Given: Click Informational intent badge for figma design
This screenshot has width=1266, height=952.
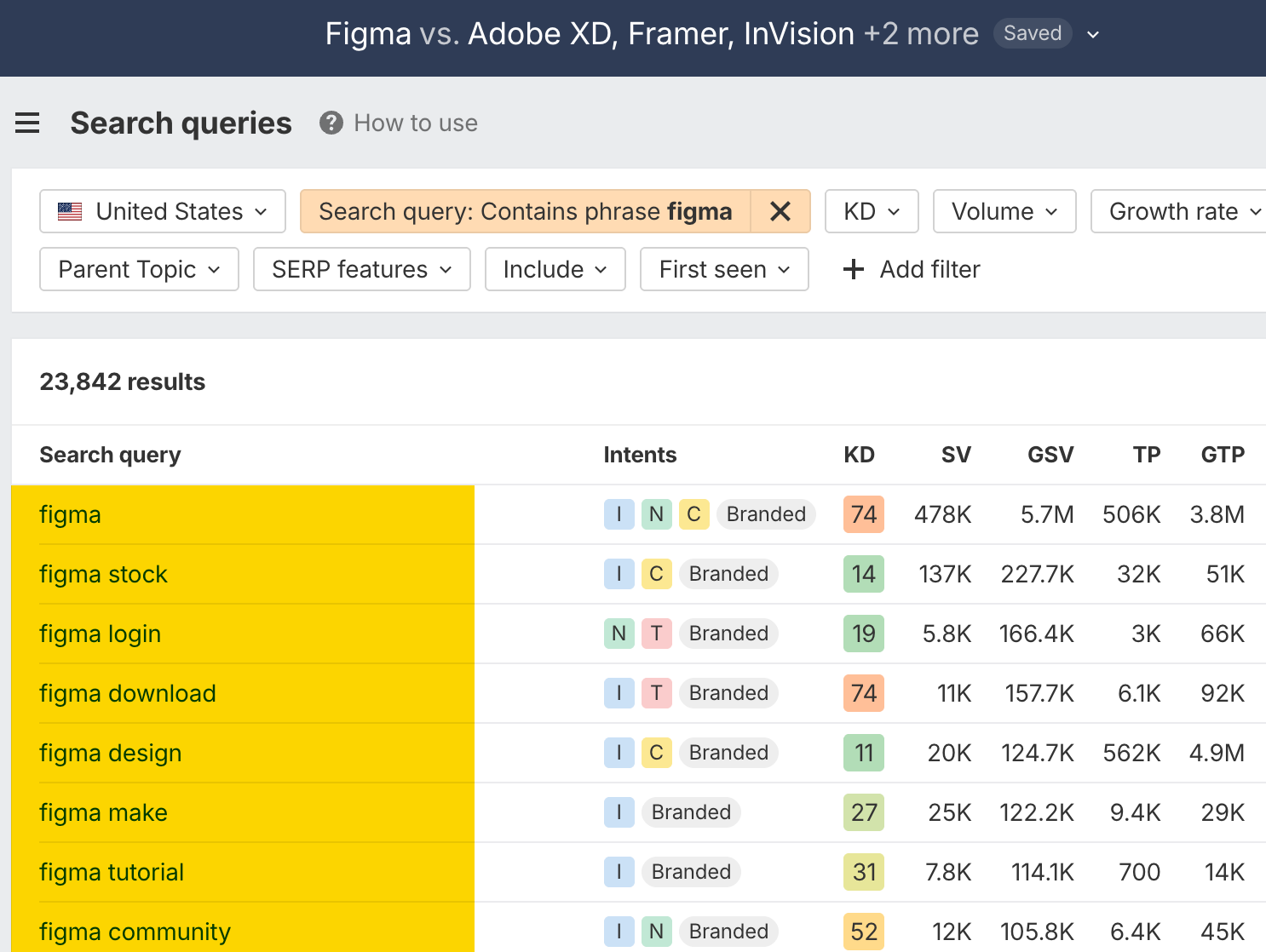Looking at the screenshot, I should [x=619, y=753].
